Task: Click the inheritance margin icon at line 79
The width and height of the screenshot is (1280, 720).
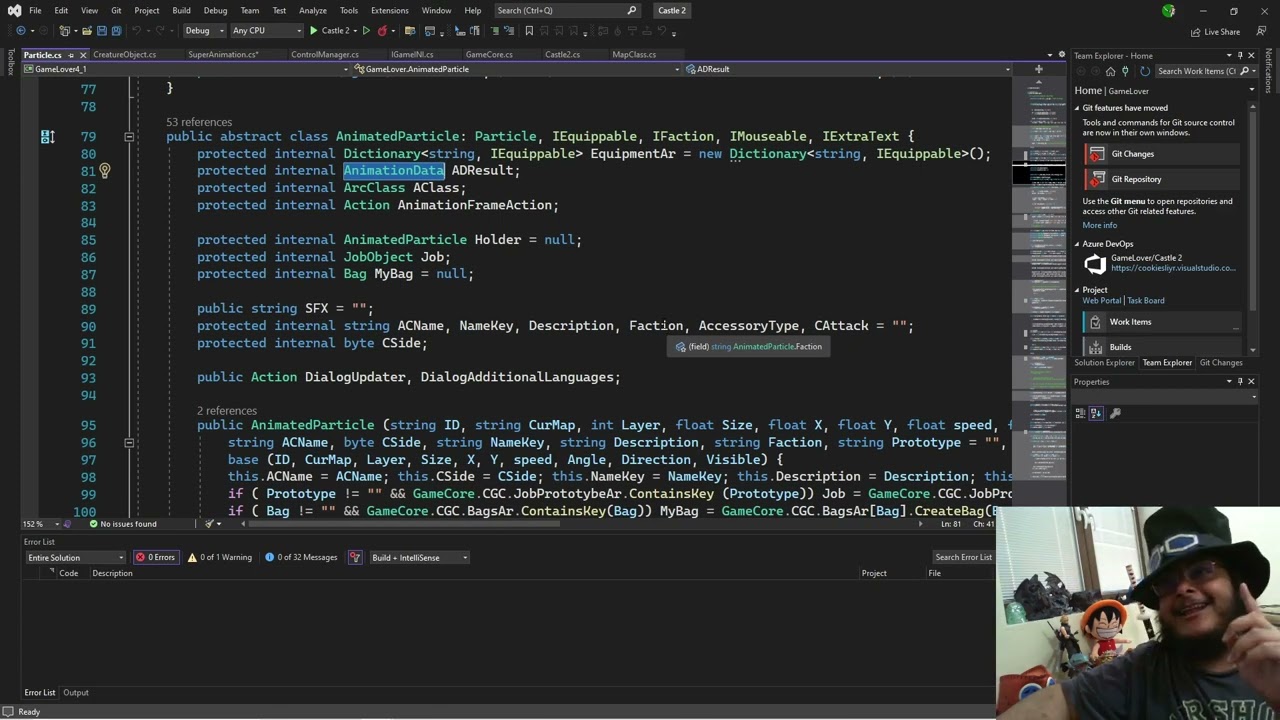Action: (x=47, y=137)
